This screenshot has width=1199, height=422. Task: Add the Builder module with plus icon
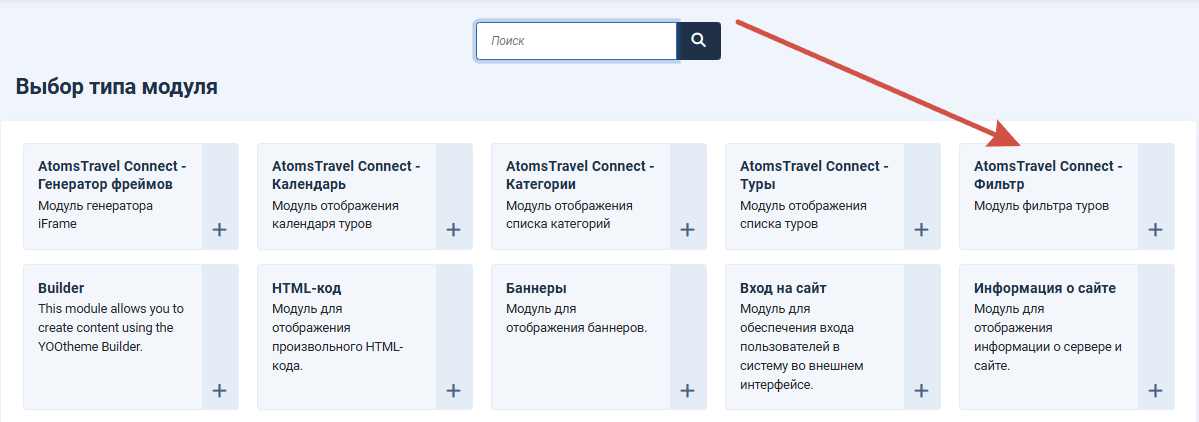click(219, 391)
